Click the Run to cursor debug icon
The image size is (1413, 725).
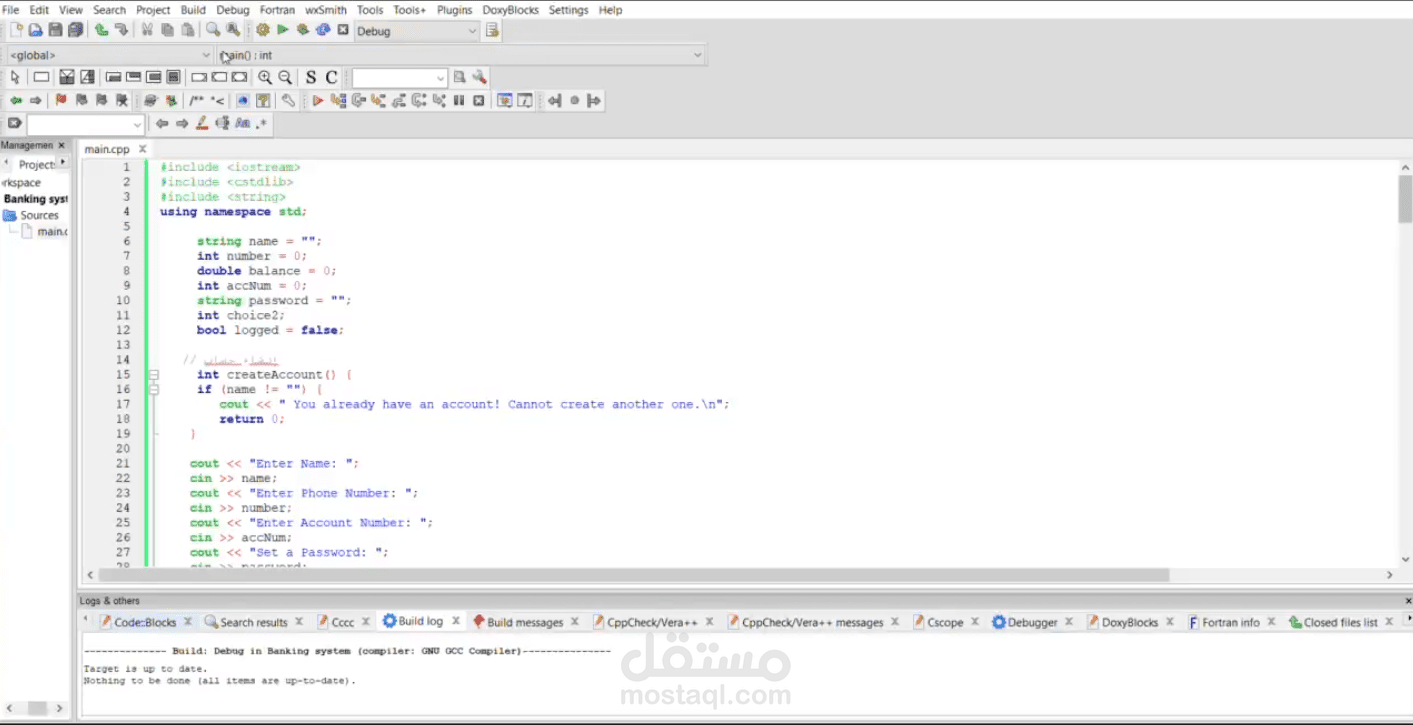click(338, 100)
